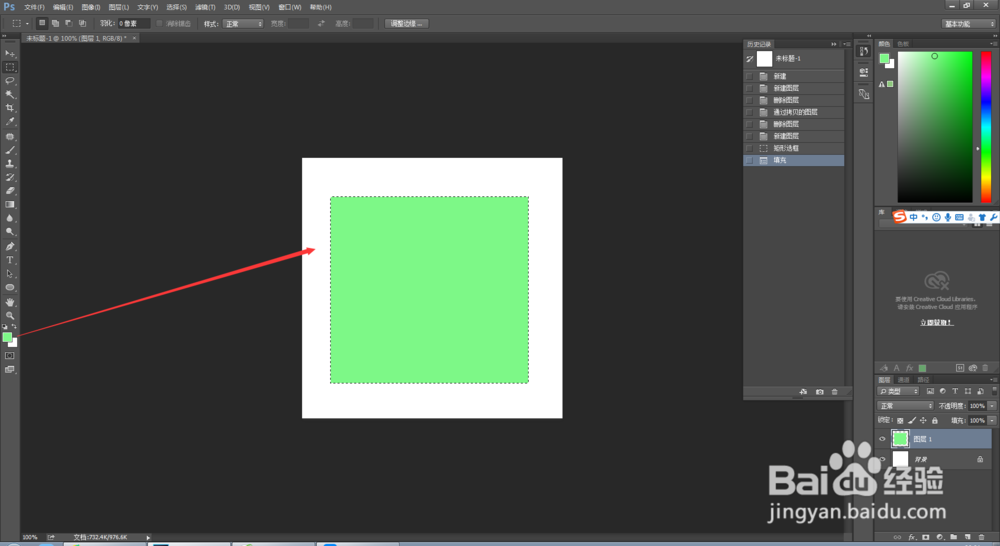Image resolution: width=1000 pixels, height=546 pixels.
Task: Click the delete layer trash icon
Action: (982, 537)
